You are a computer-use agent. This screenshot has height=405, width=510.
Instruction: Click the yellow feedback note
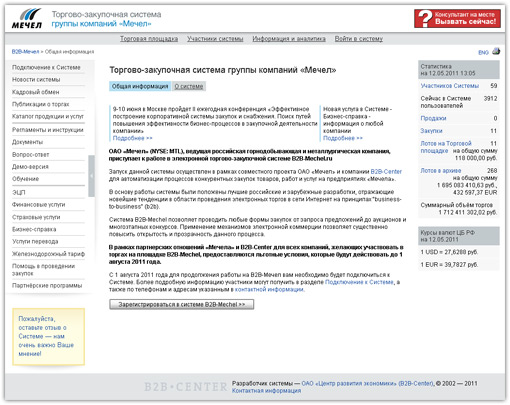point(49,337)
